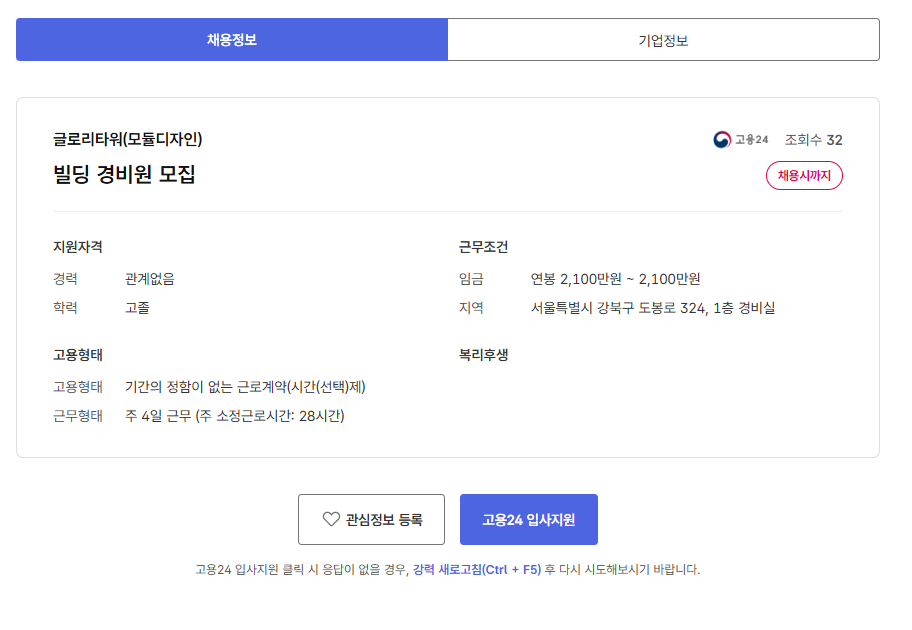Open the 기업정보 tab
Image resolution: width=912 pixels, height=630 pixels.
(x=664, y=40)
